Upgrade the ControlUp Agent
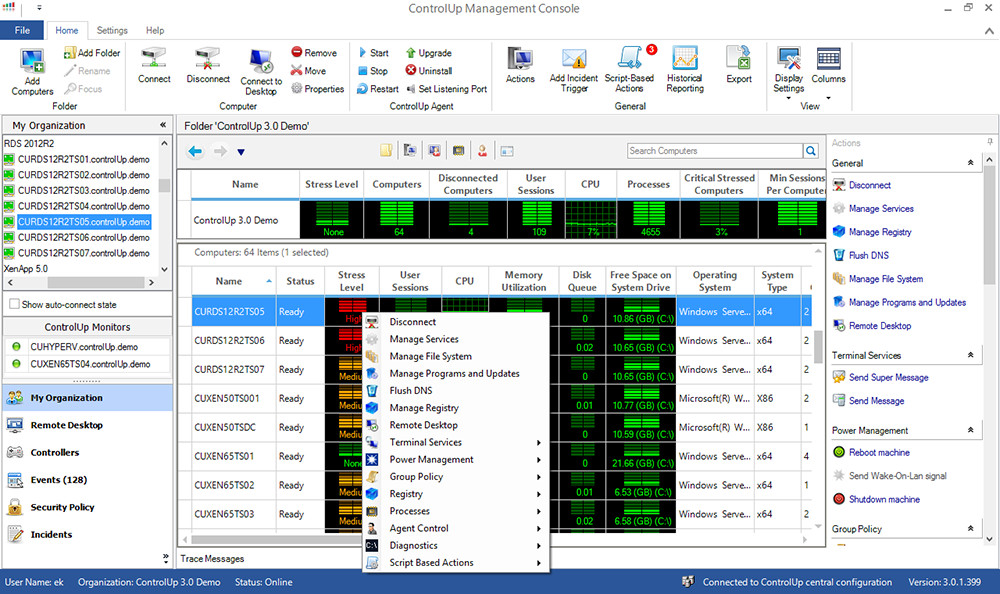The height and width of the screenshot is (594, 1000). 429,53
